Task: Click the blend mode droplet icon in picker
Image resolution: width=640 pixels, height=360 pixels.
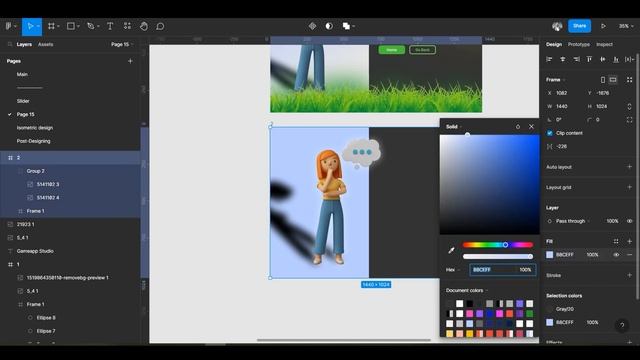Action: (518, 127)
